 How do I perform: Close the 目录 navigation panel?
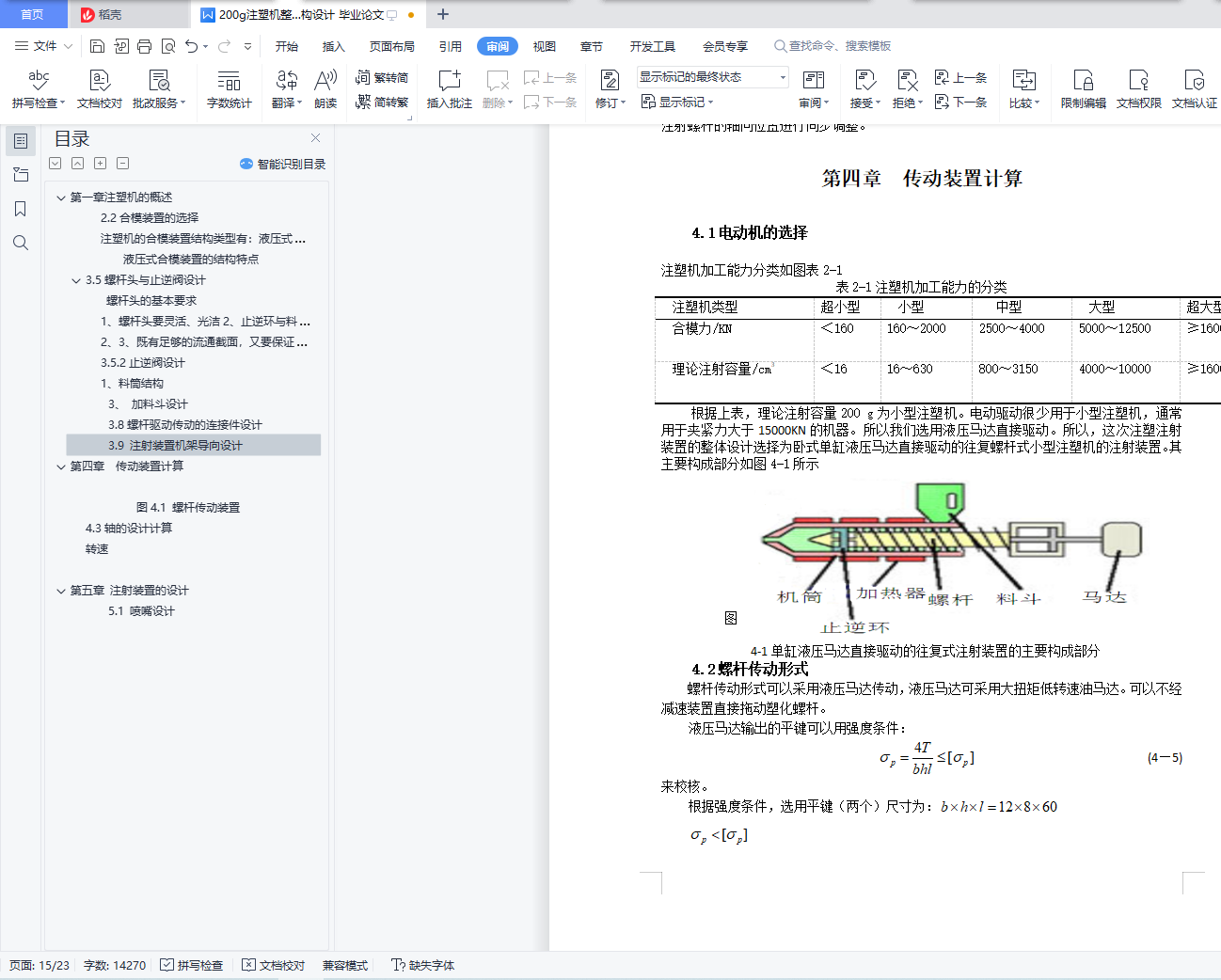point(315,138)
